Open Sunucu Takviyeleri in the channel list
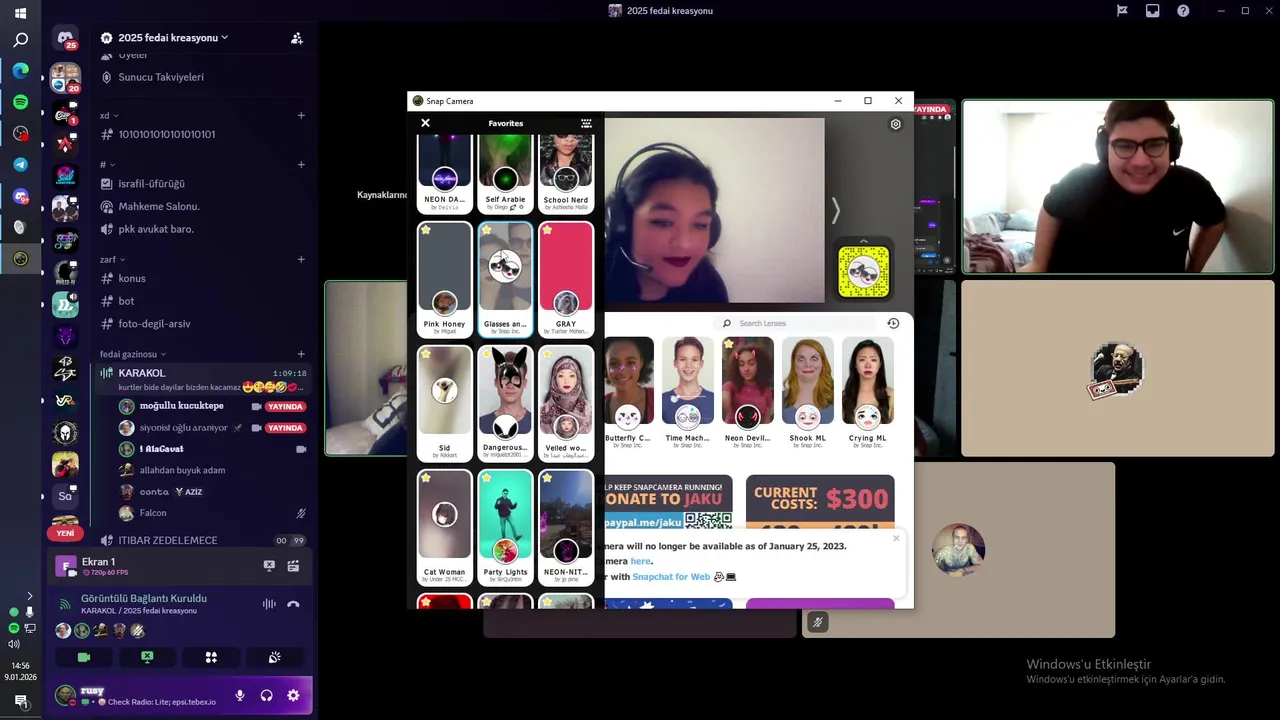1280x720 pixels. (161, 77)
